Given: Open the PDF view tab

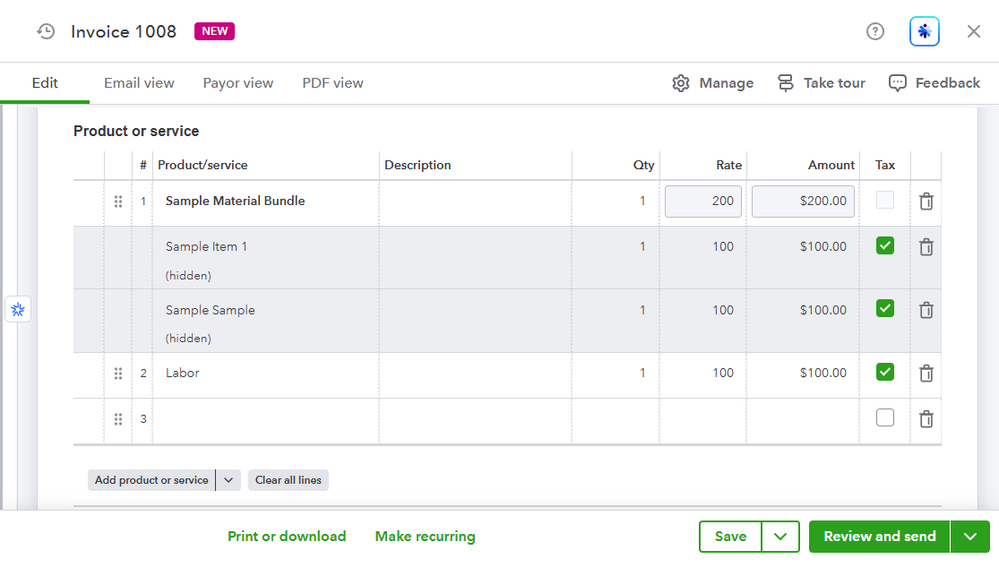Looking at the screenshot, I should (x=333, y=83).
